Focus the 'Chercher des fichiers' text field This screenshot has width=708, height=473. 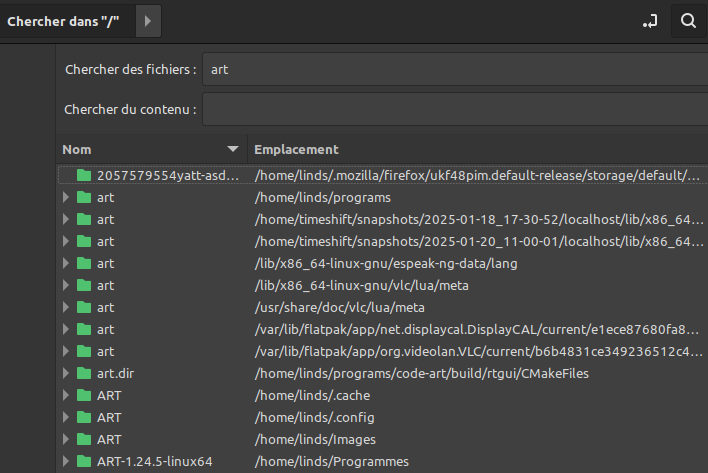pos(450,70)
